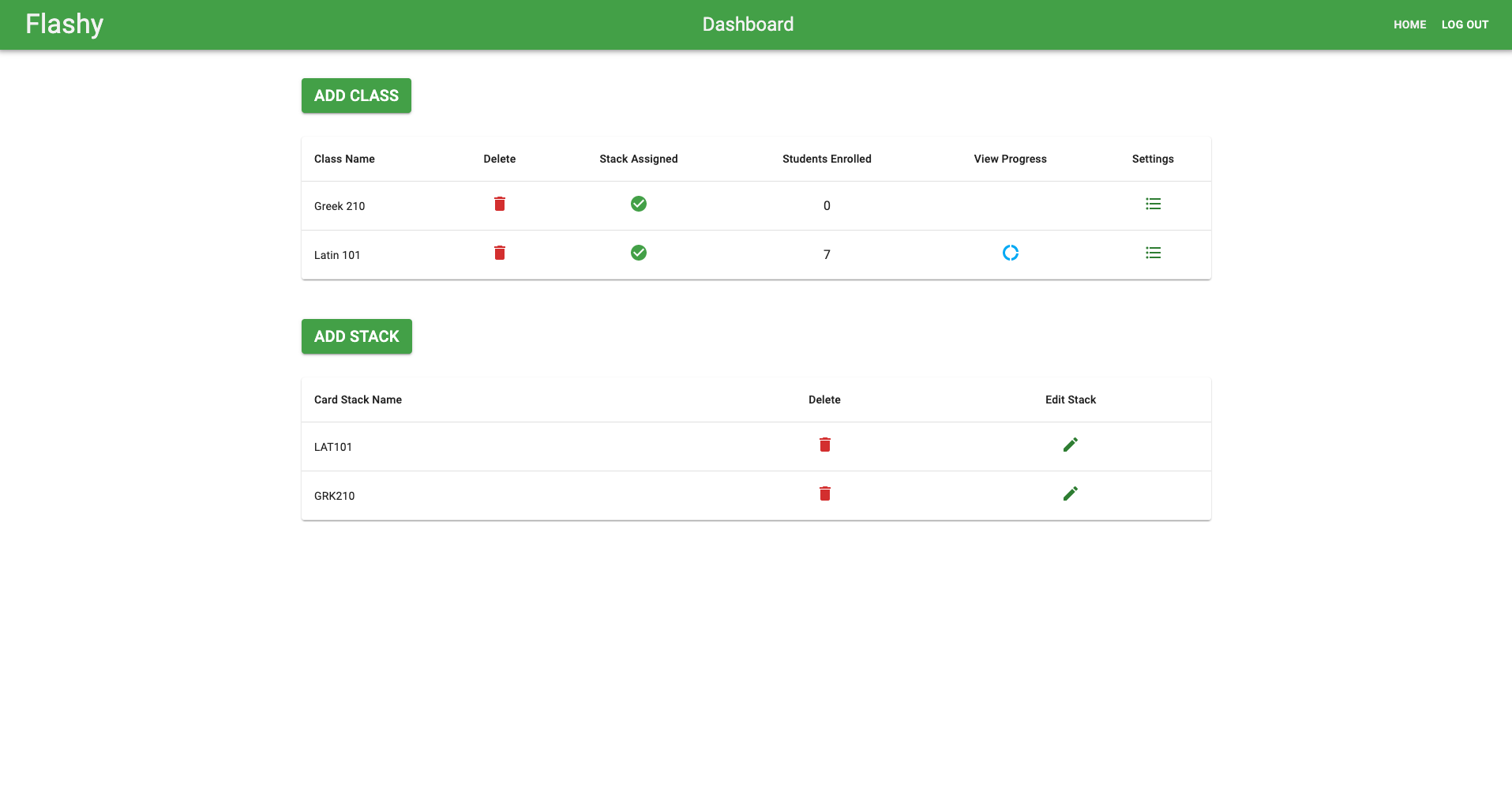This screenshot has height=788, width=1512.
Task: Click the Students Enrolled column header
Action: coord(827,159)
